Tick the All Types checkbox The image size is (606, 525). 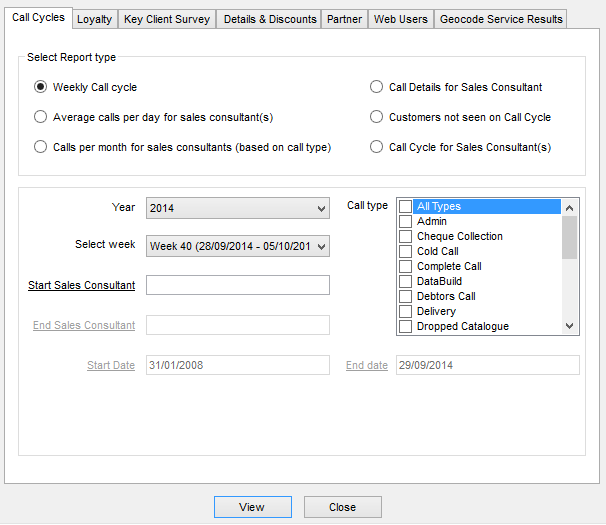tap(405, 206)
